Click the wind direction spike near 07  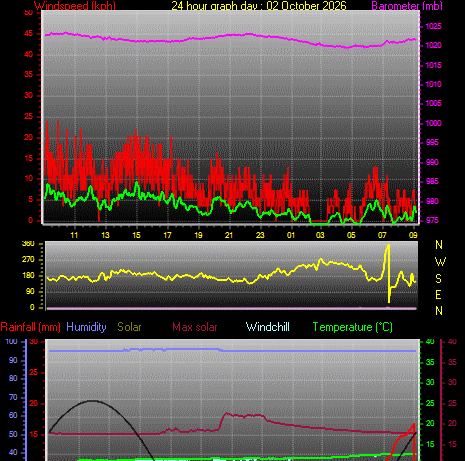388,273
